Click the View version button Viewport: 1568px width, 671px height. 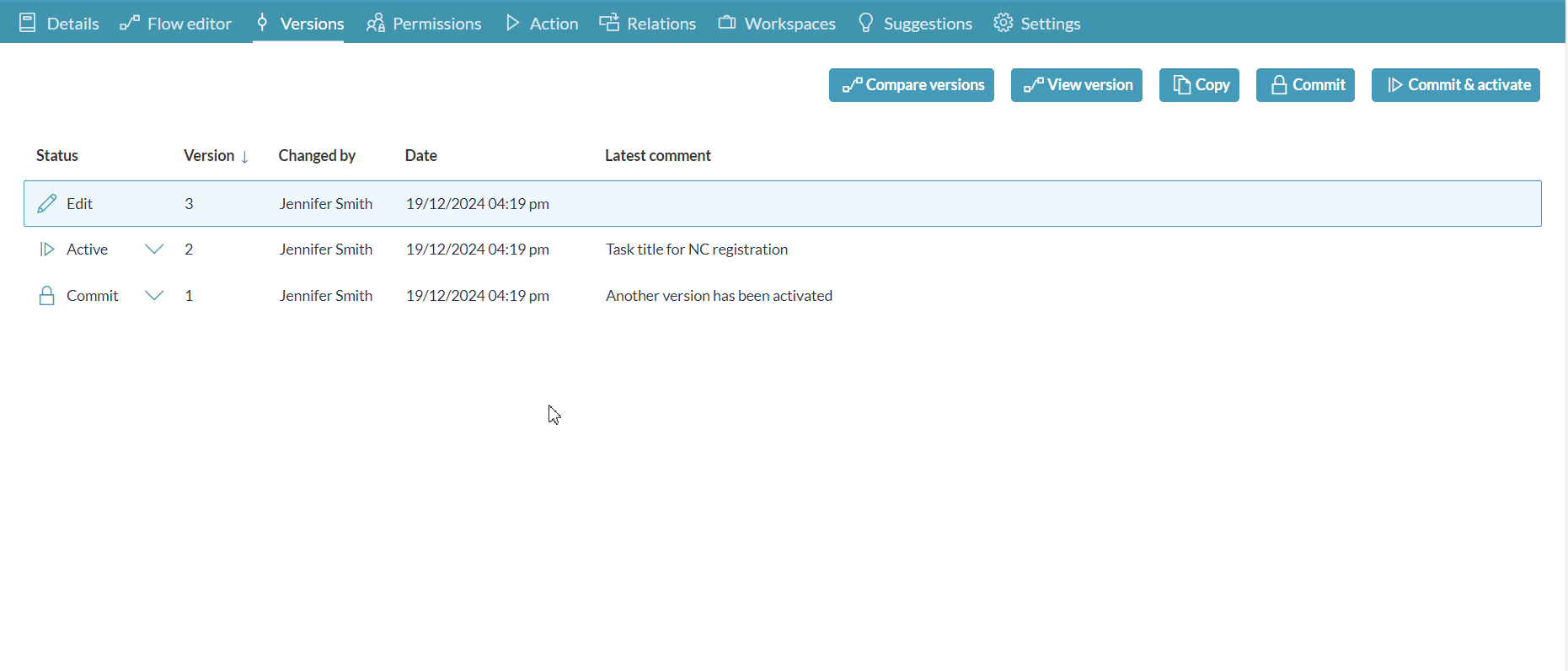(1077, 85)
